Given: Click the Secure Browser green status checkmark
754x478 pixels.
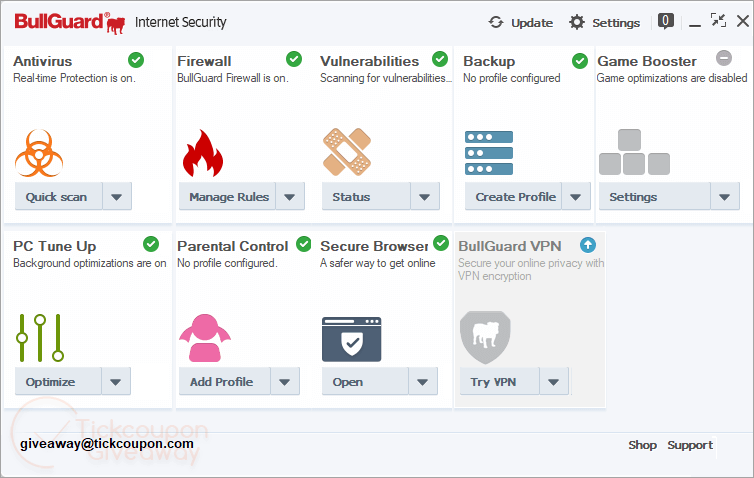Looking at the screenshot, I should coord(441,243).
